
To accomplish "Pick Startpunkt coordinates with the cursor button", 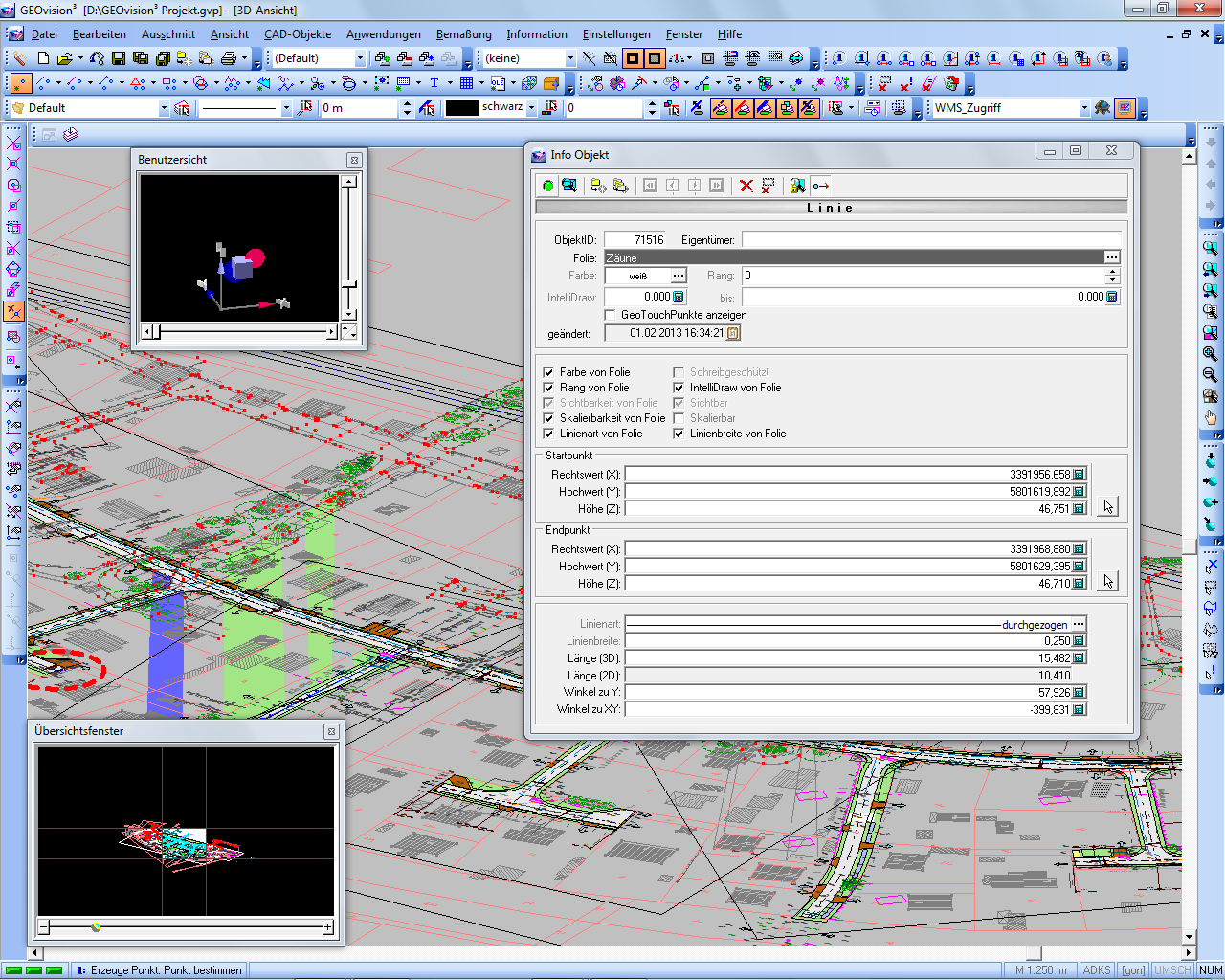I will tap(1108, 506).
